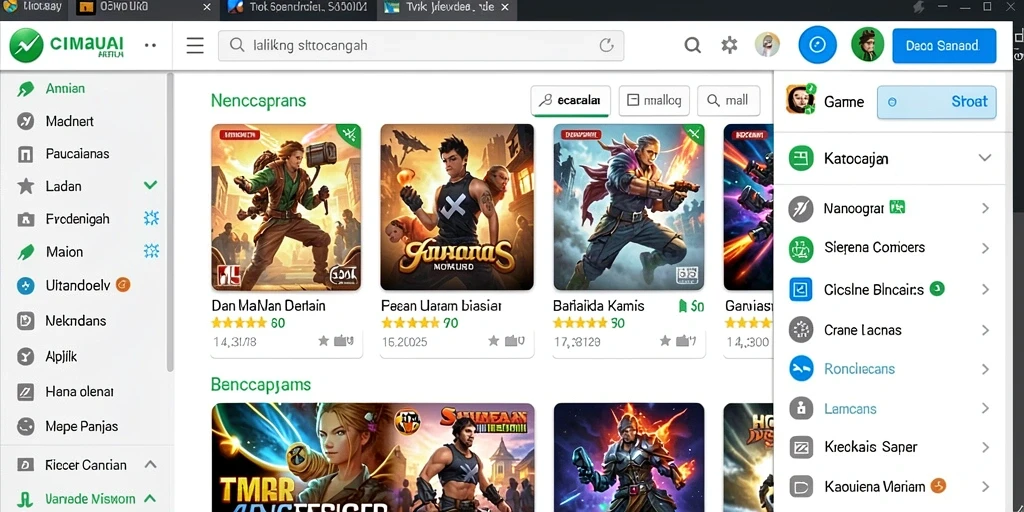The image size is (1024, 512).
Task: Close the Tvik Jrlevıdea browser tab
Action: tap(505, 8)
